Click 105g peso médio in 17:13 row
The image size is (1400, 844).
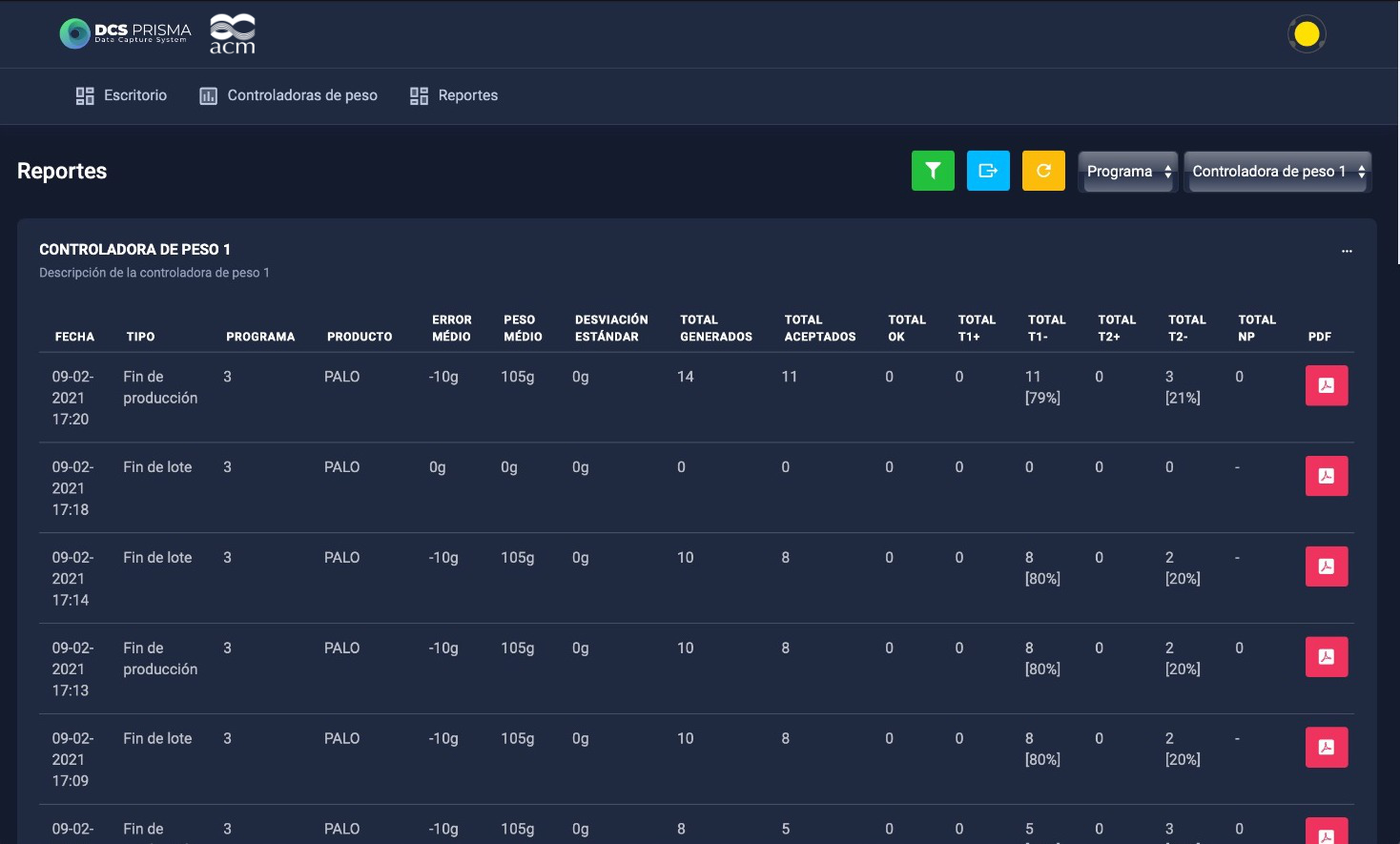click(518, 648)
